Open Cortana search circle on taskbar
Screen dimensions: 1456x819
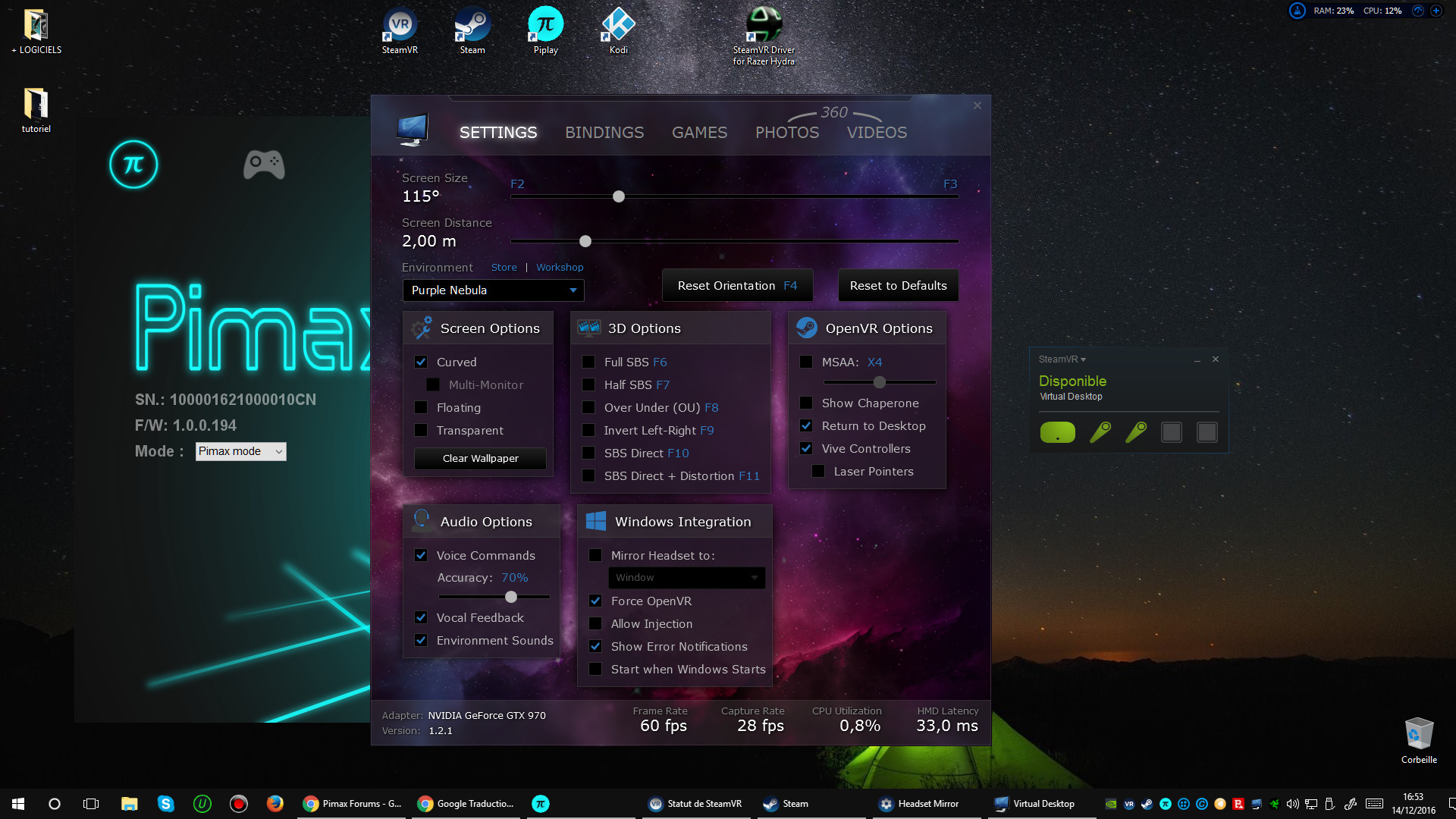click(55, 804)
